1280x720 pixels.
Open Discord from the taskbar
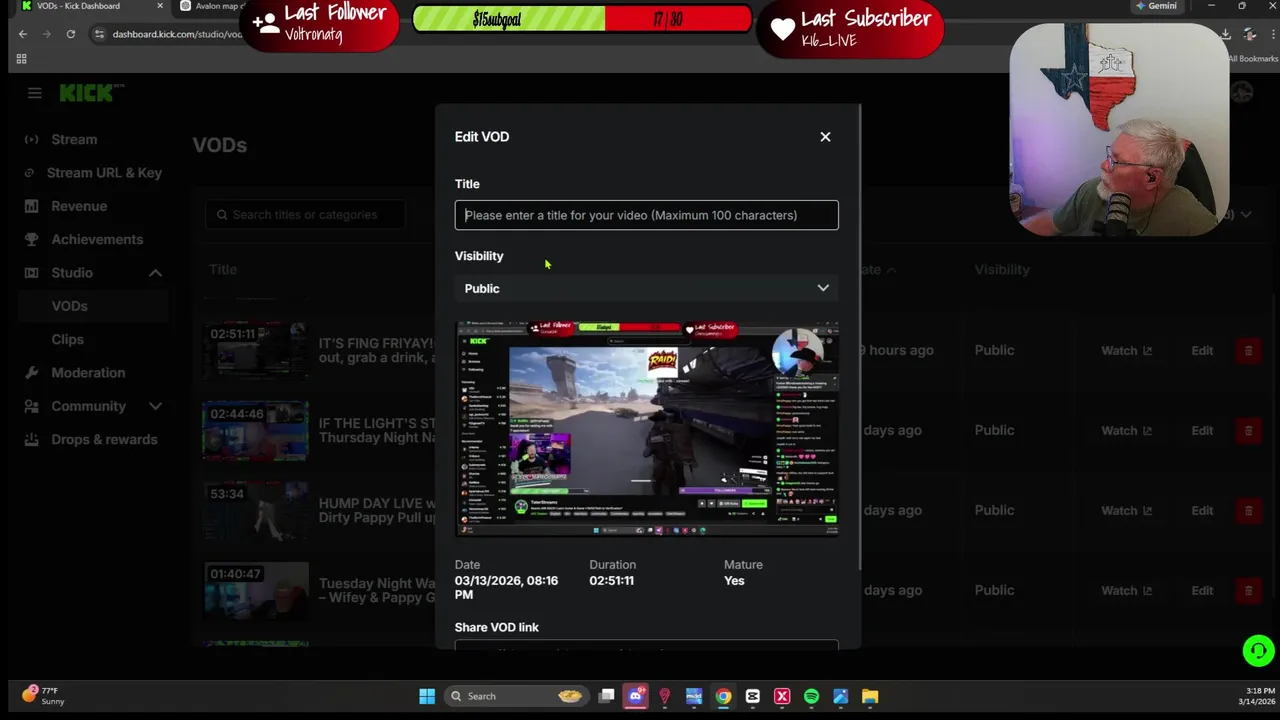click(635, 697)
